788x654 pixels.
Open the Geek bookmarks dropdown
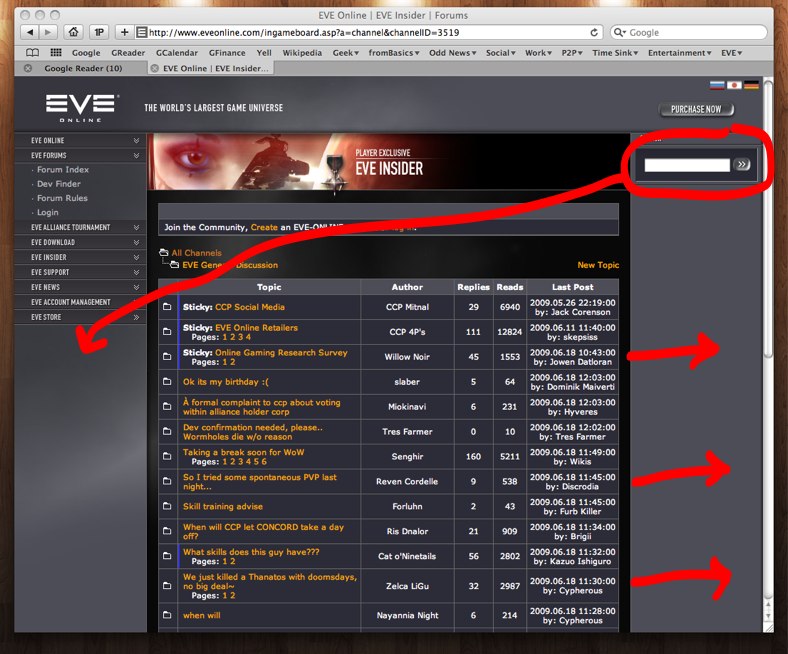[x=345, y=53]
